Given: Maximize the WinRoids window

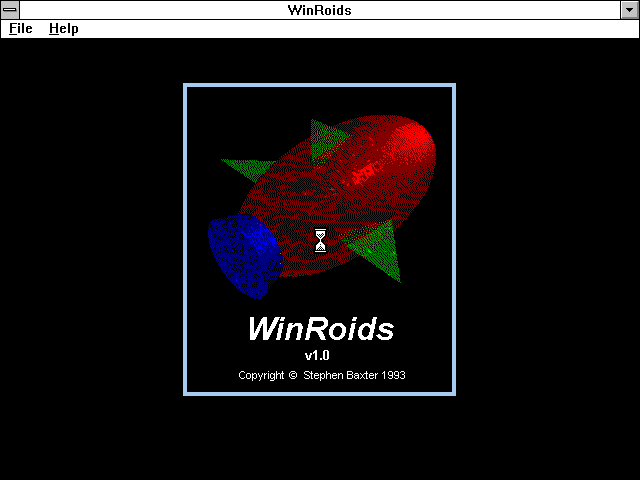Looking at the screenshot, I should click(629, 10).
